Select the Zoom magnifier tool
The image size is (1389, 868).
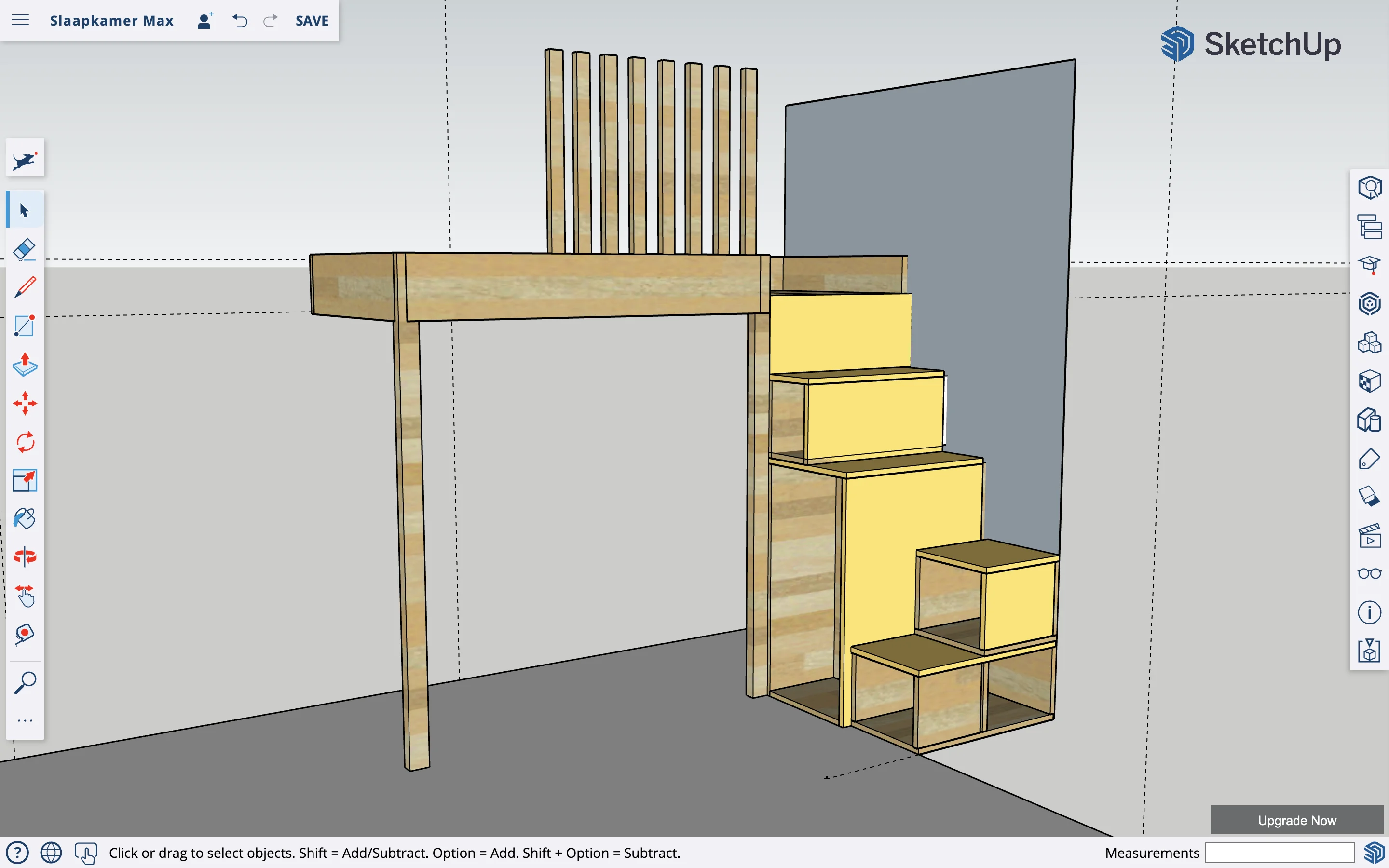click(25, 683)
